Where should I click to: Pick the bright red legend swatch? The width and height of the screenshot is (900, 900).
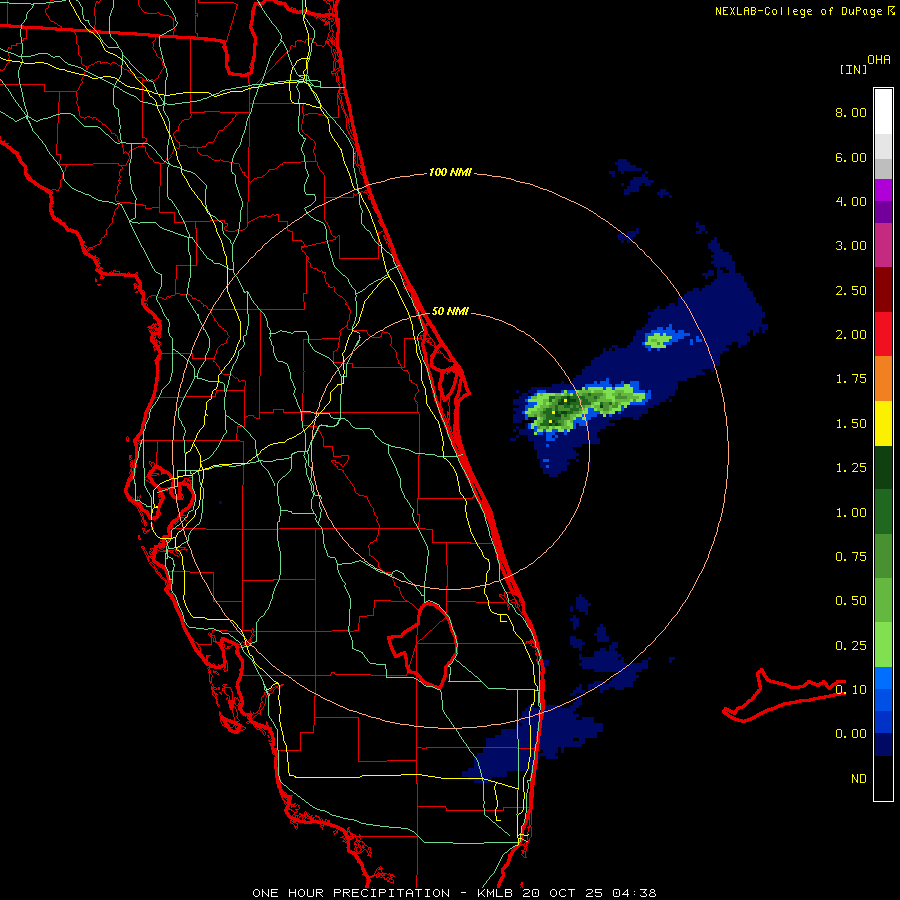[883, 334]
